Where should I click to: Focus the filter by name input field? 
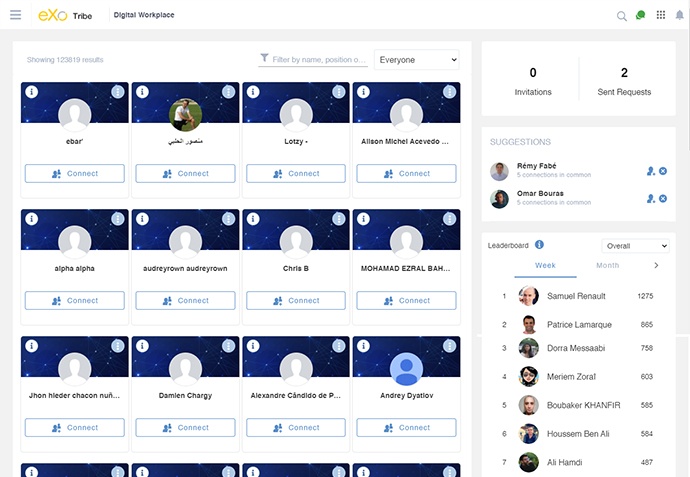[x=320, y=60]
